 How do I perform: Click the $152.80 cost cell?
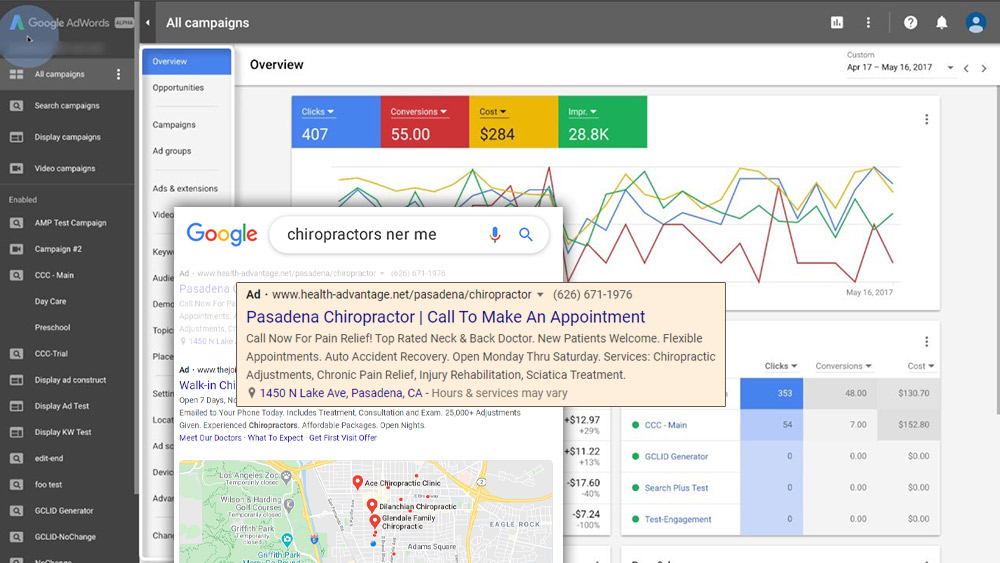(909, 425)
